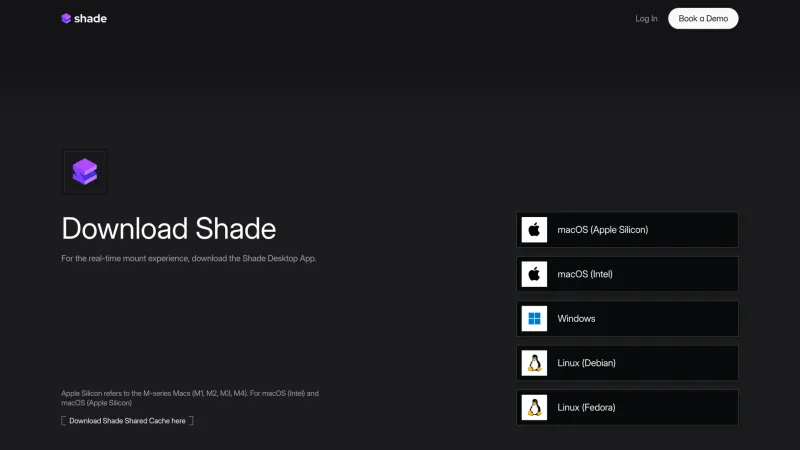Screen dimensions: 800x450
Task: Click the Apple icon for macOS Intel
Action: (x=534, y=274)
